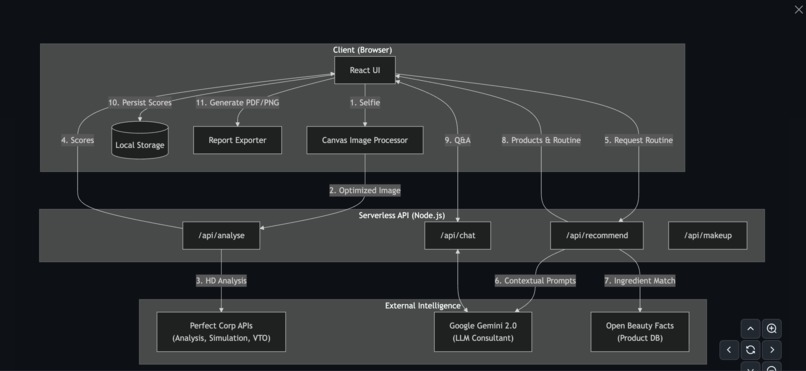Click the Canvas Image Processor node
The image size is (806, 371).
click(365, 140)
